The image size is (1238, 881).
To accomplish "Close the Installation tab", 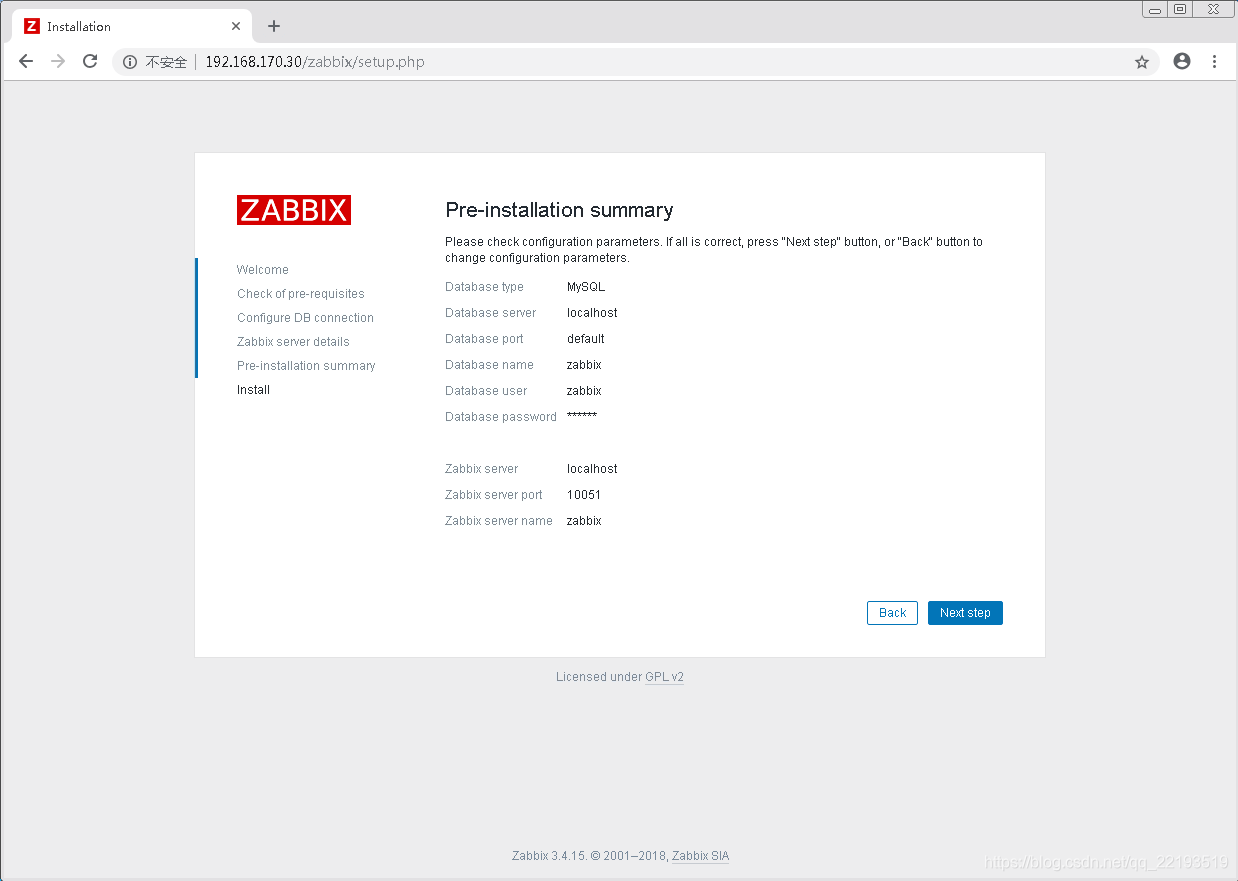I will point(236,26).
